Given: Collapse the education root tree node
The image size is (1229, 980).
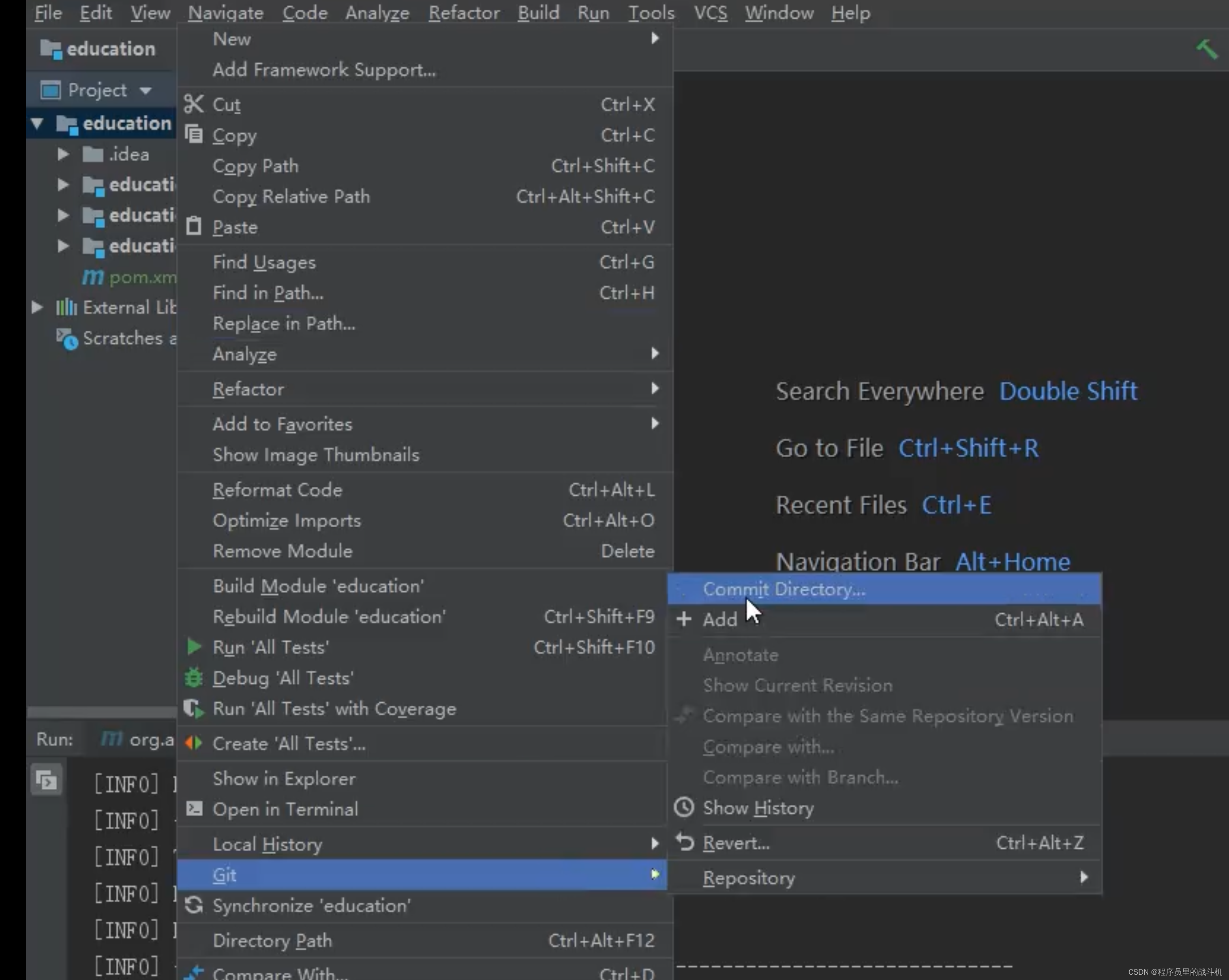Looking at the screenshot, I should [x=38, y=123].
